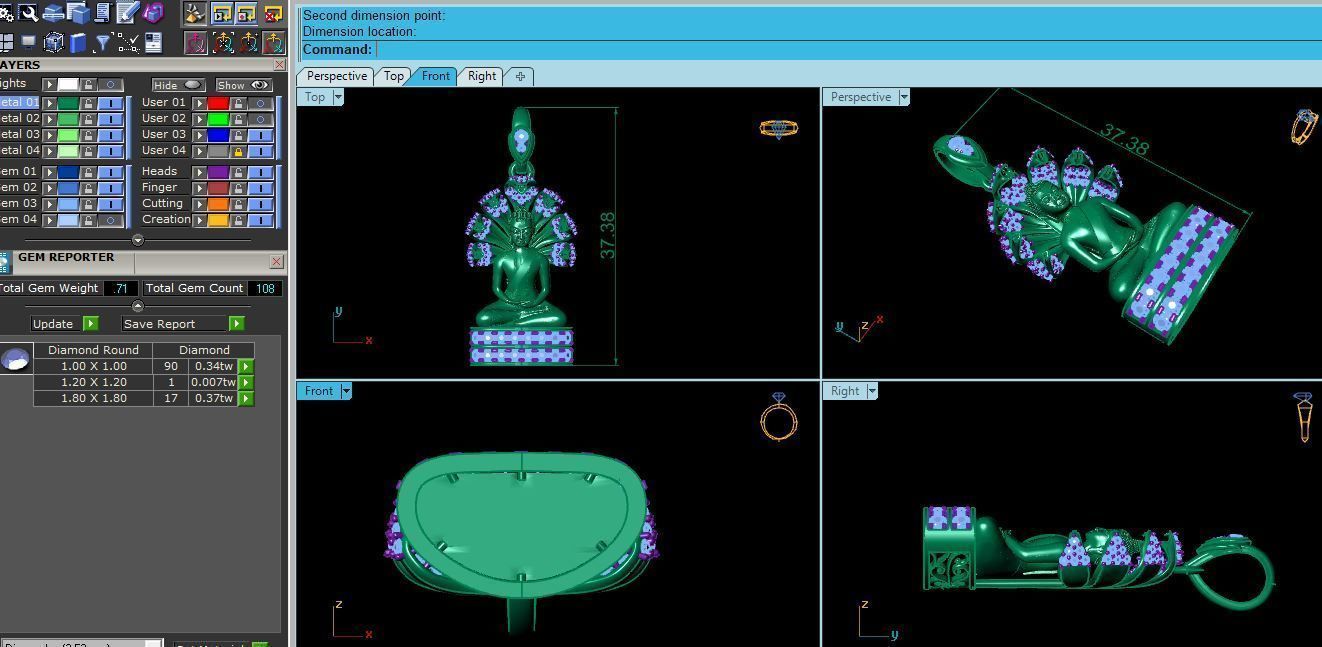
Task: Expand Metal 03 layer arrow
Action: [x=49, y=135]
